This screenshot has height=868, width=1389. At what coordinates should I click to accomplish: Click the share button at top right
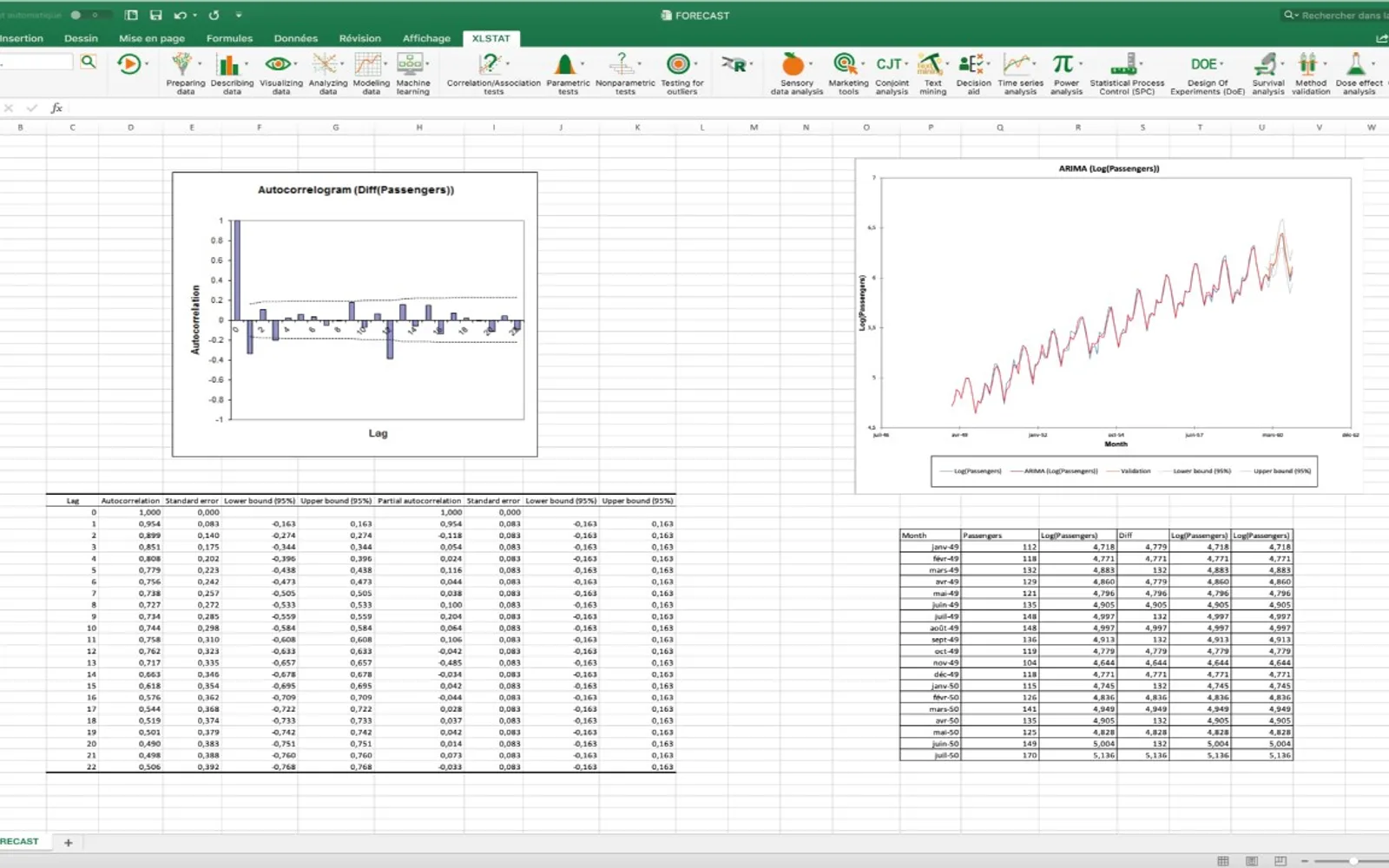[x=1381, y=38]
